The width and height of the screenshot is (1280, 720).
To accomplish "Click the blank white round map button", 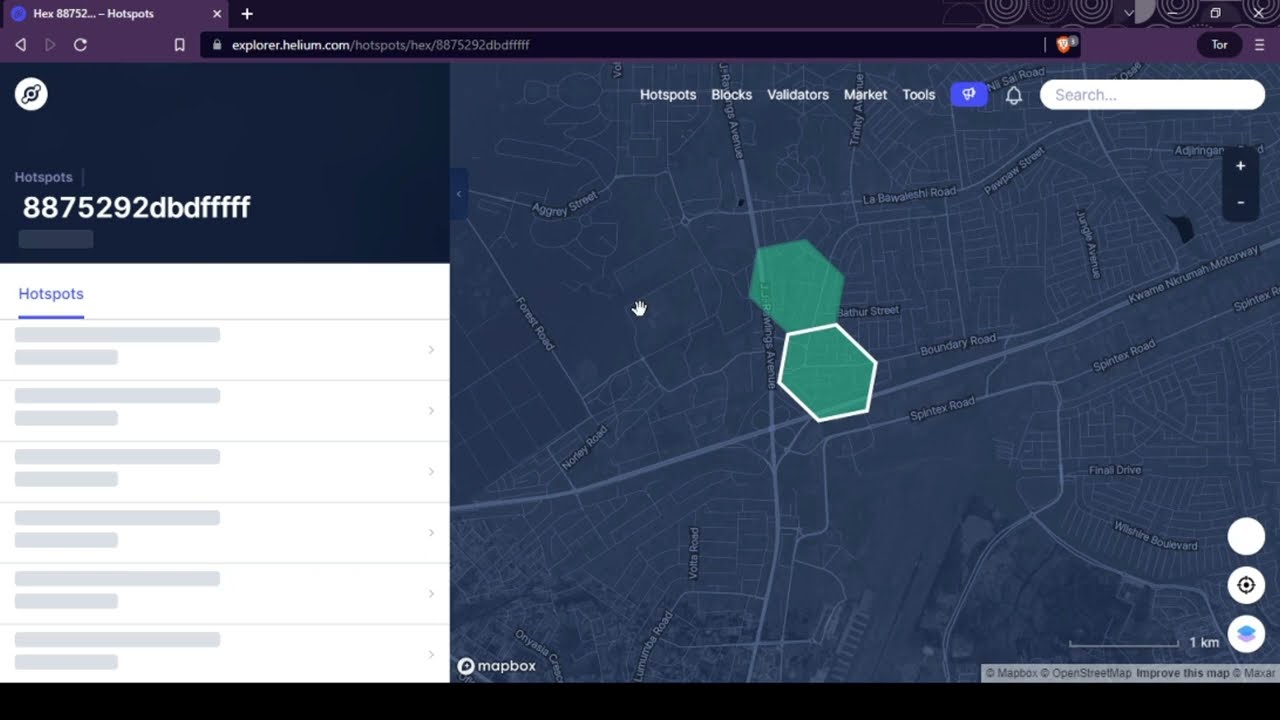I will [x=1246, y=536].
